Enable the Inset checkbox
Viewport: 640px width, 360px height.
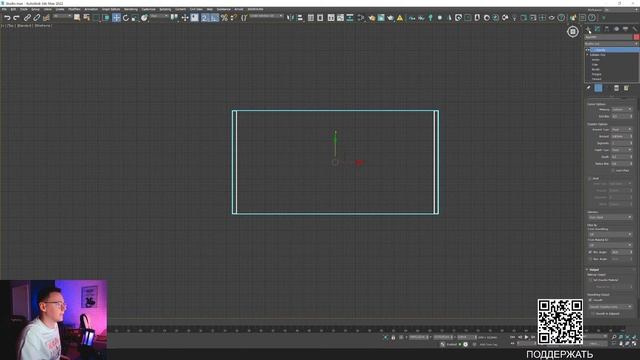[x=589, y=178]
